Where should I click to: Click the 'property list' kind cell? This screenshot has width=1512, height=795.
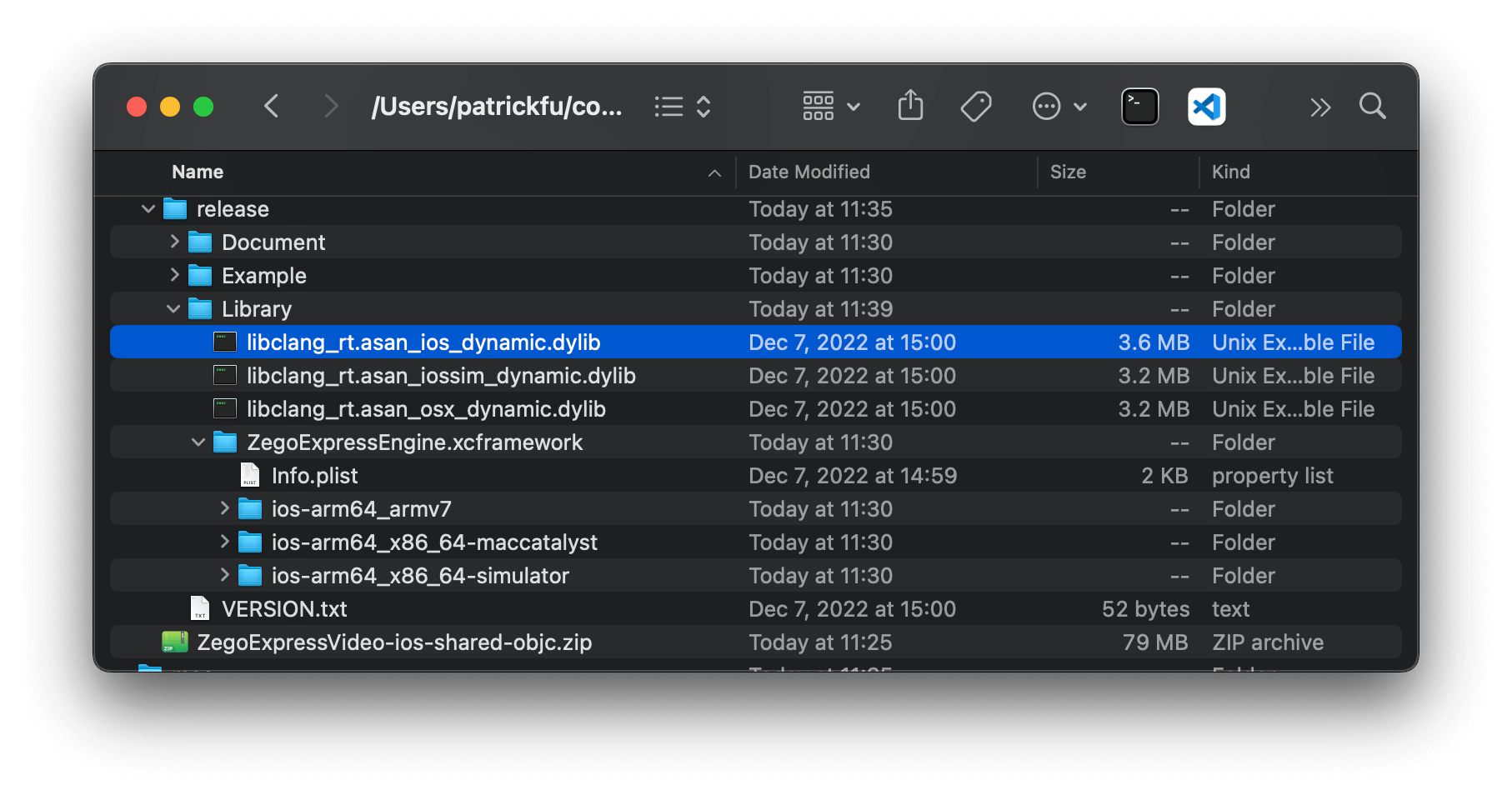point(1272,476)
